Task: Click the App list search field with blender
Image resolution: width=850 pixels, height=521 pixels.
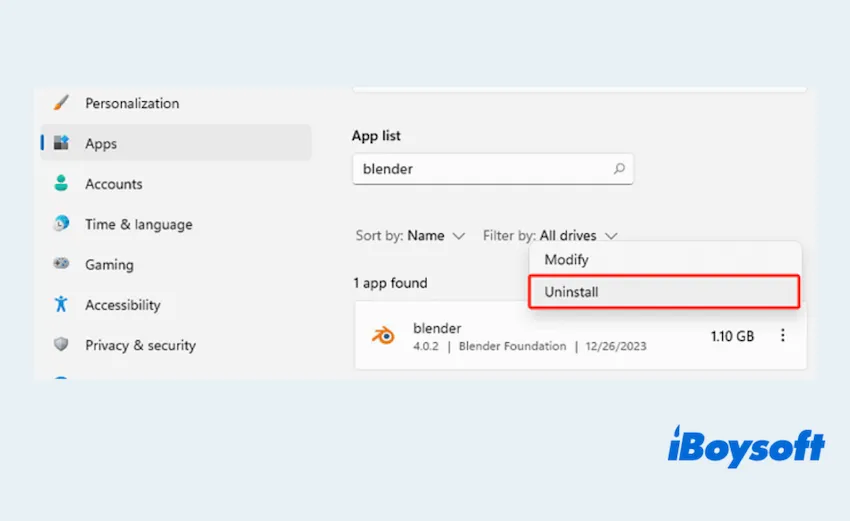Action: (493, 169)
